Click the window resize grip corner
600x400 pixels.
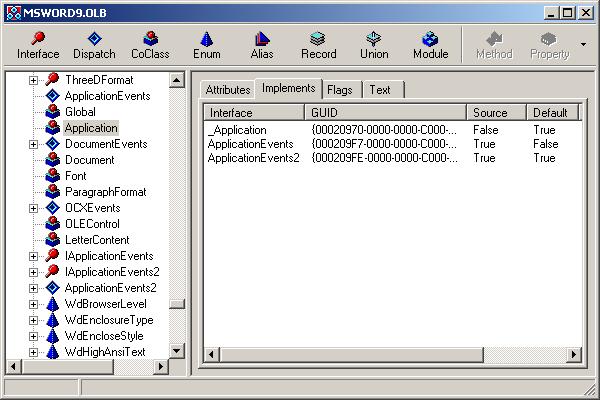(591, 391)
